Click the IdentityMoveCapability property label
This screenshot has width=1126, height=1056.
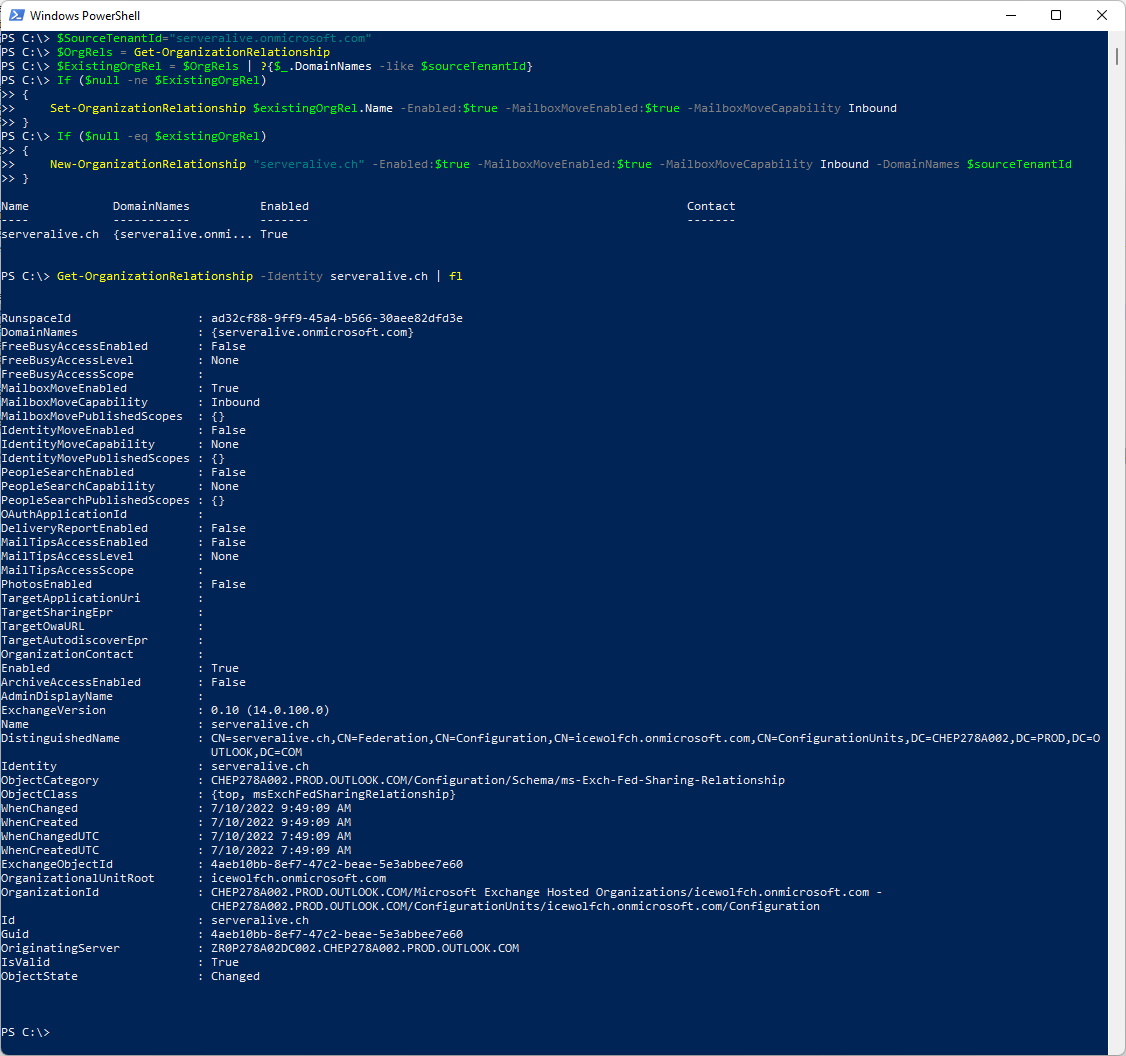pos(78,444)
